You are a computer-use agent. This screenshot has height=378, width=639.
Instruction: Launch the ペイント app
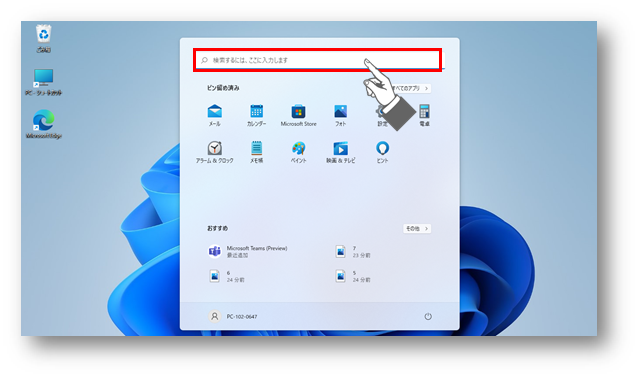tap(298, 152)
